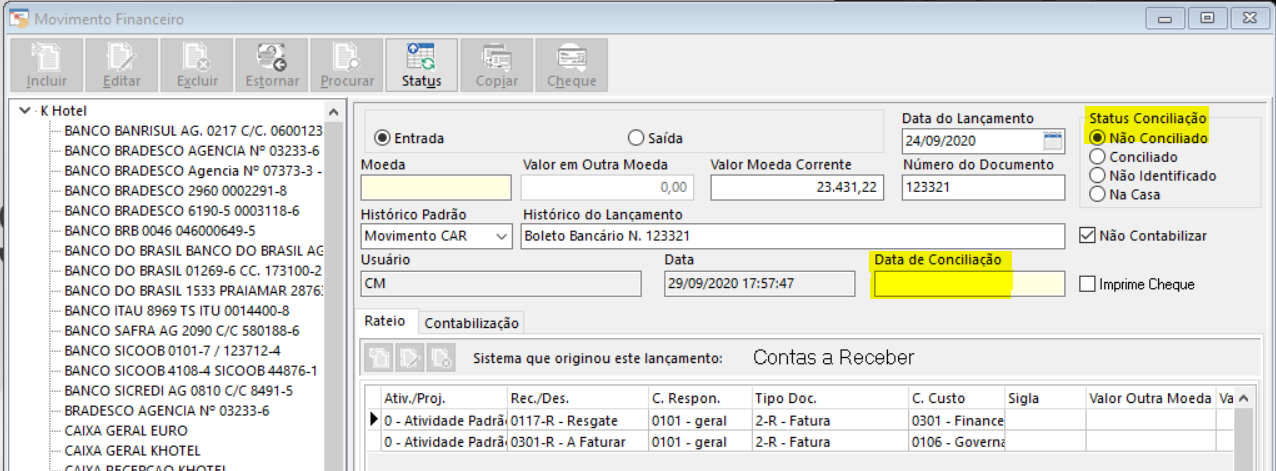Select BANCO DO BRASIL 01269-6 account
Image resolution: width=1276 pixels, height=471 pixels.
pyautogui.click(x=193, y=271)
